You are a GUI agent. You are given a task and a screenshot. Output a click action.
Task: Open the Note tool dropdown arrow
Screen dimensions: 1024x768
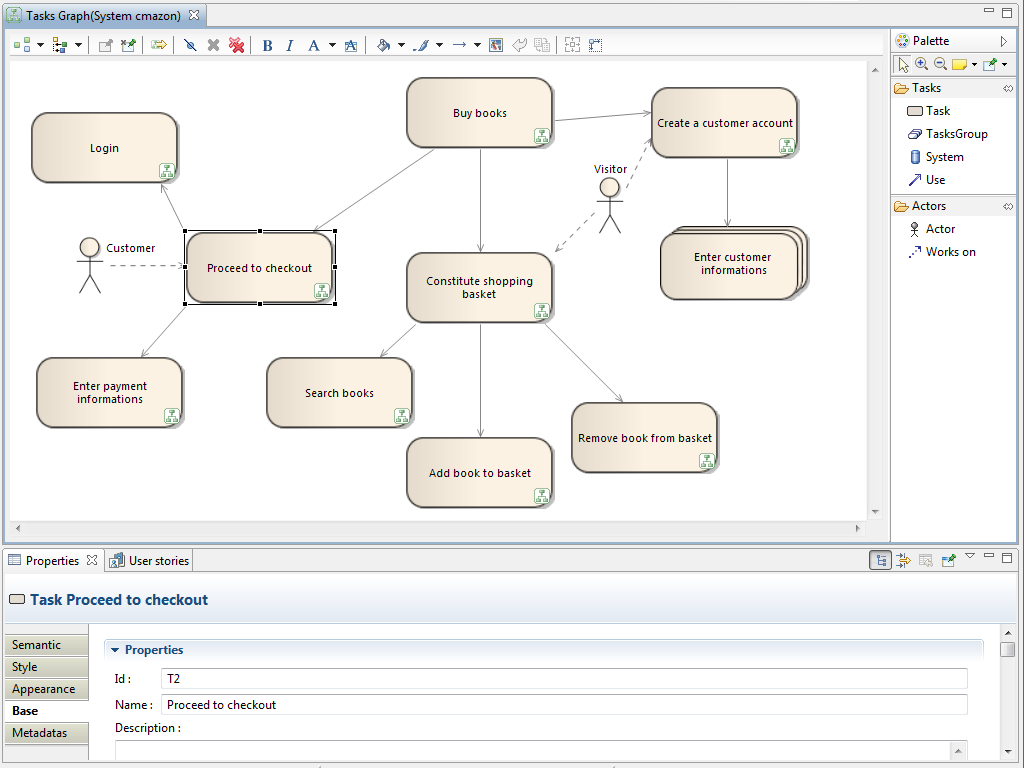[x=974, y=64]
